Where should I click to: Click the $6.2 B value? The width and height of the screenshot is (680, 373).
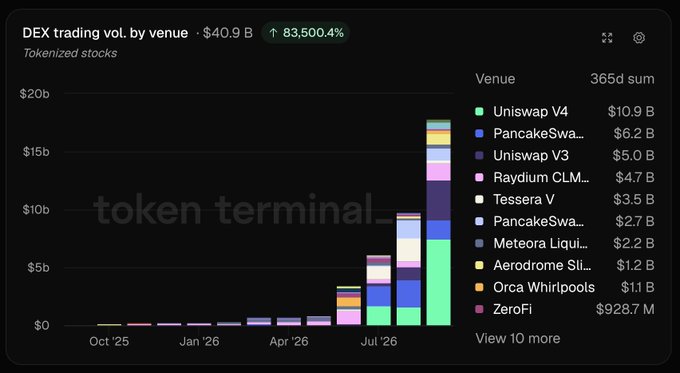[x=634, y=133]
